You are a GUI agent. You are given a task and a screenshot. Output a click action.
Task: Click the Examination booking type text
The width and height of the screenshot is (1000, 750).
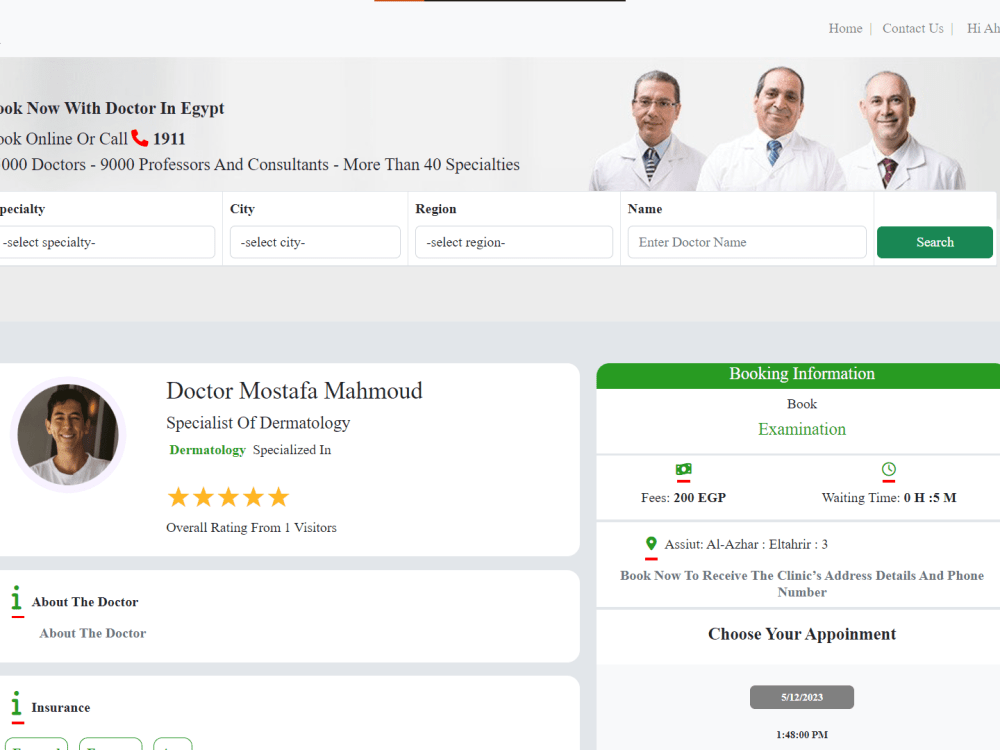click(x=802, y=429)
